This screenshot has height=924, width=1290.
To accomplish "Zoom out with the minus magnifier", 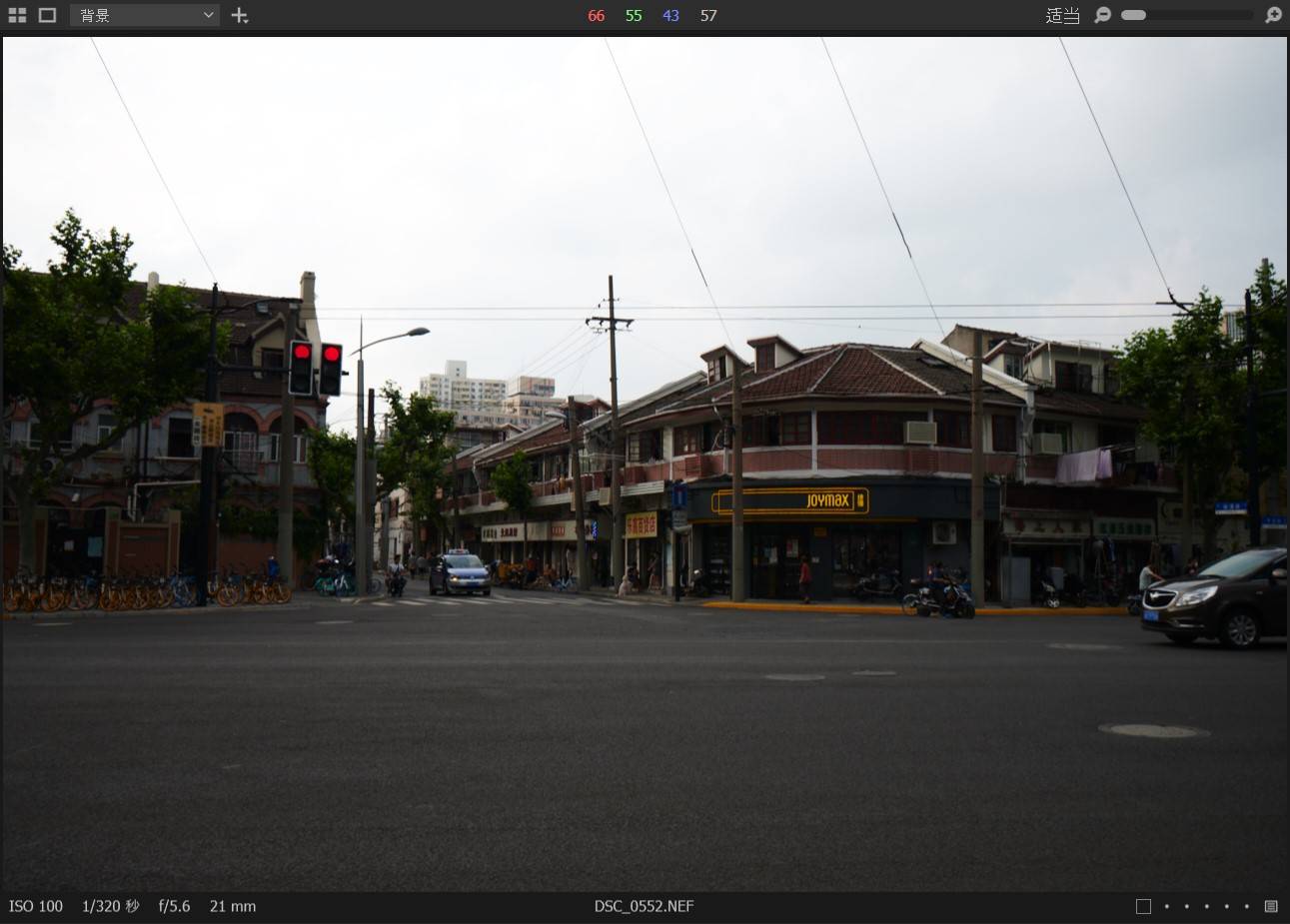I will pyautogui.click(x=1102, y=15).
